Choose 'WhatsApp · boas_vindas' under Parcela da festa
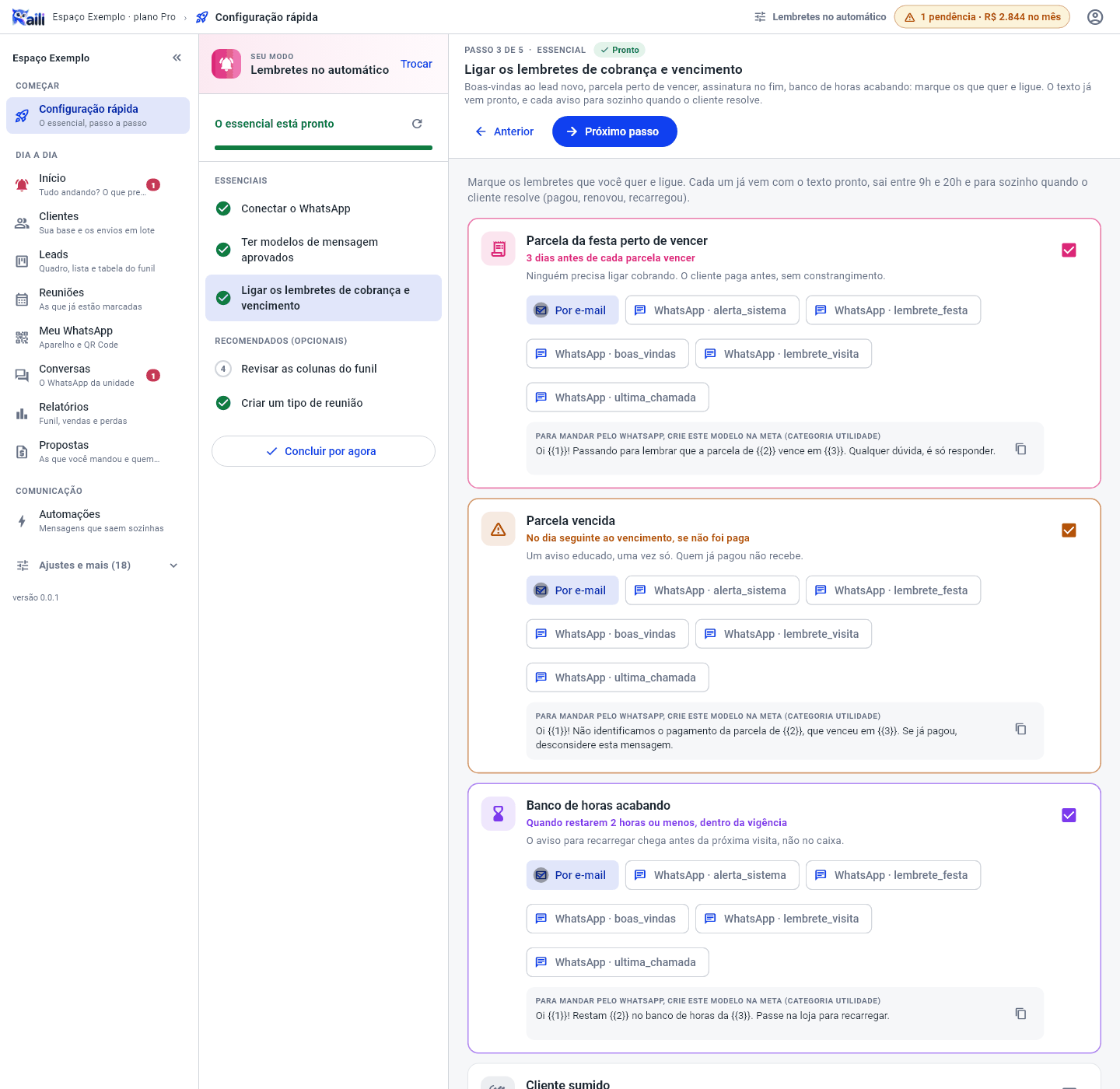The width and height of the screenshot is (1120, 1089). 607,354
